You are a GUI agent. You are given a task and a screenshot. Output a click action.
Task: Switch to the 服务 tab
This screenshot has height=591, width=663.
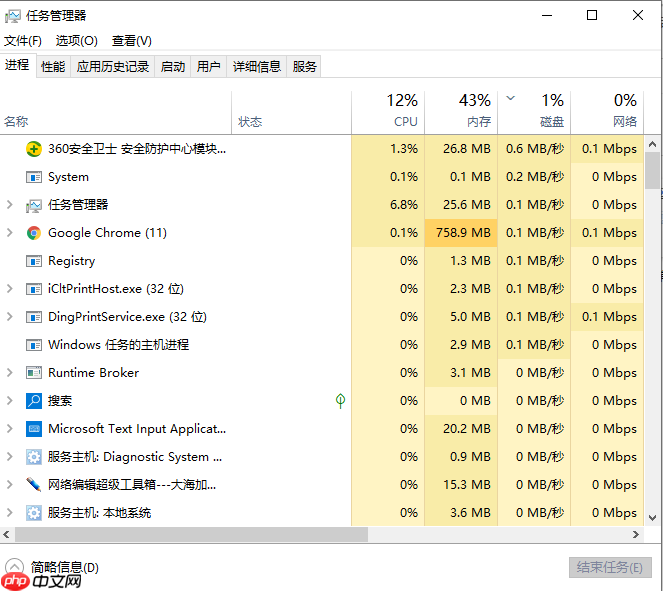pyautogui.click(x=304, y=66)
